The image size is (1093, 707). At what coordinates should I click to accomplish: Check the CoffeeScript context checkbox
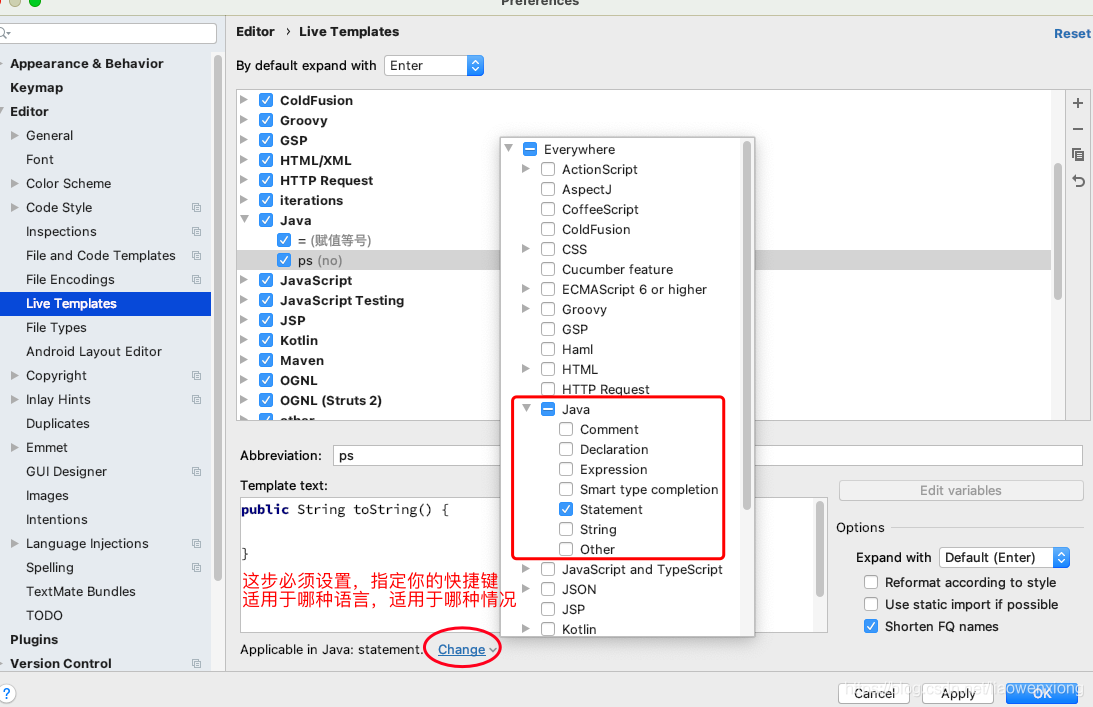click(x=548, y=209)
